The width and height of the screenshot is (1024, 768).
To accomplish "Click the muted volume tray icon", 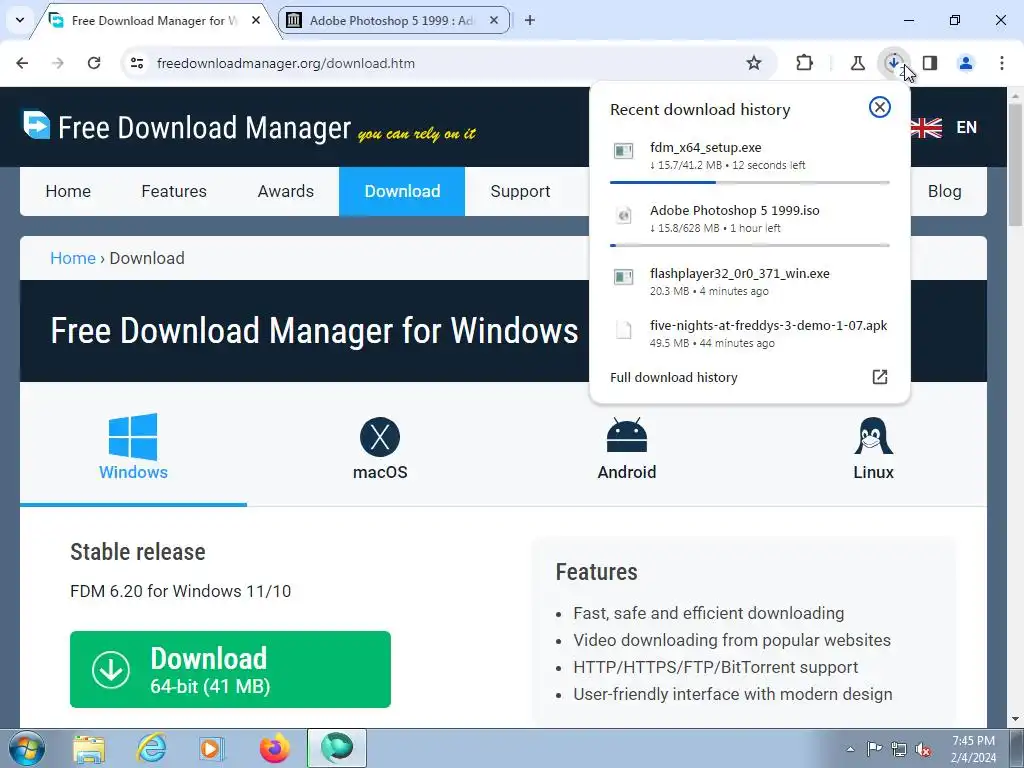I will click(923, 749).
